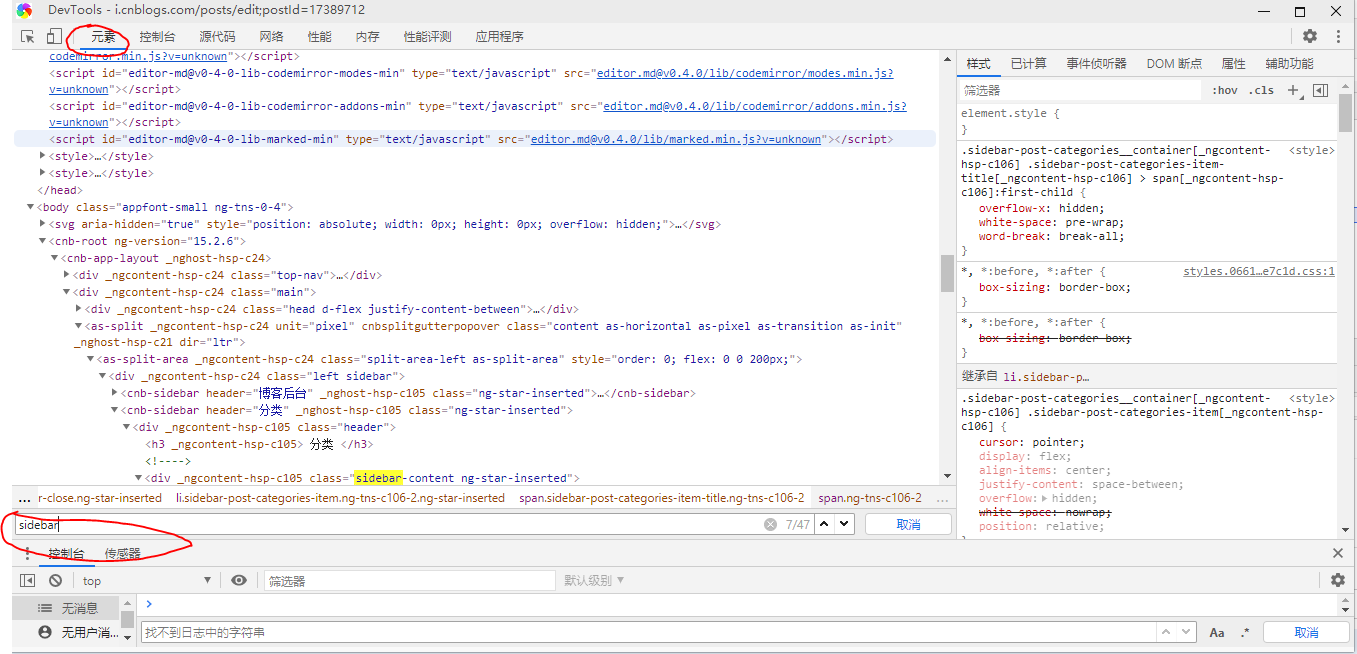This screenshot has width=1357, height=654.
Task: Open the 性能评测 Lighthouse tab
Action: point(428,36)
